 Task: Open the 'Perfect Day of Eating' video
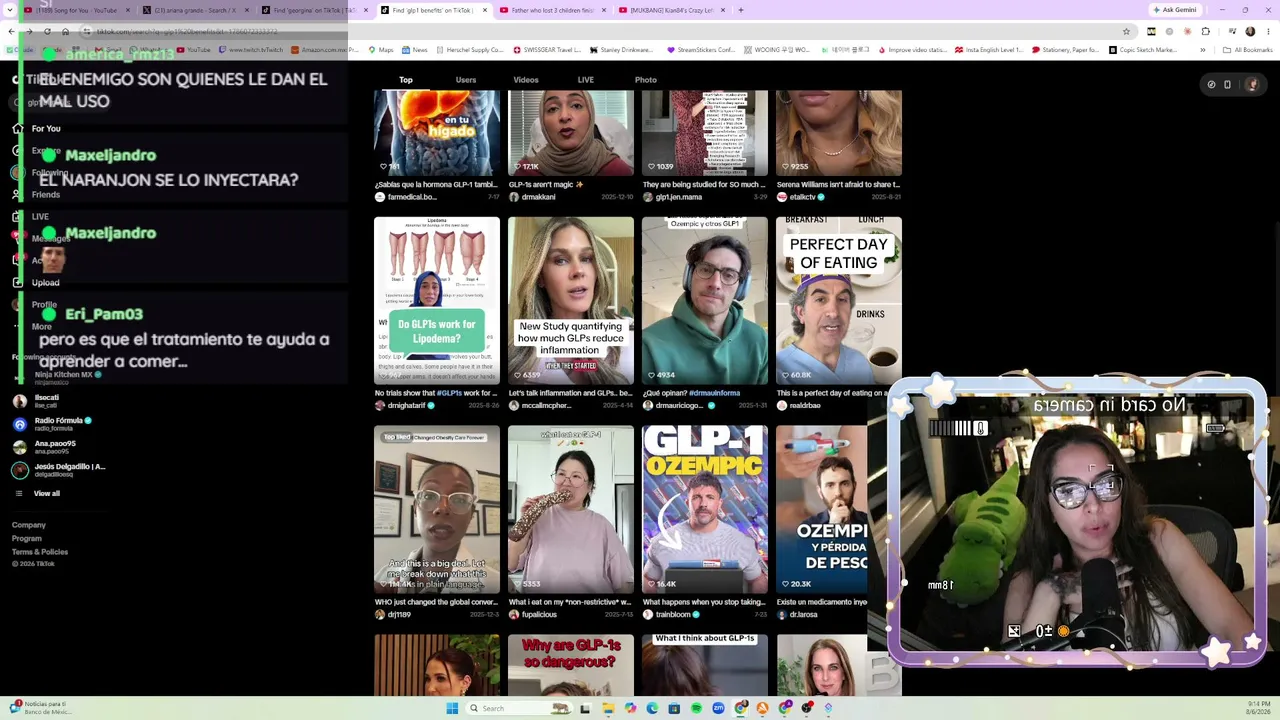click(x=839, y=301)
